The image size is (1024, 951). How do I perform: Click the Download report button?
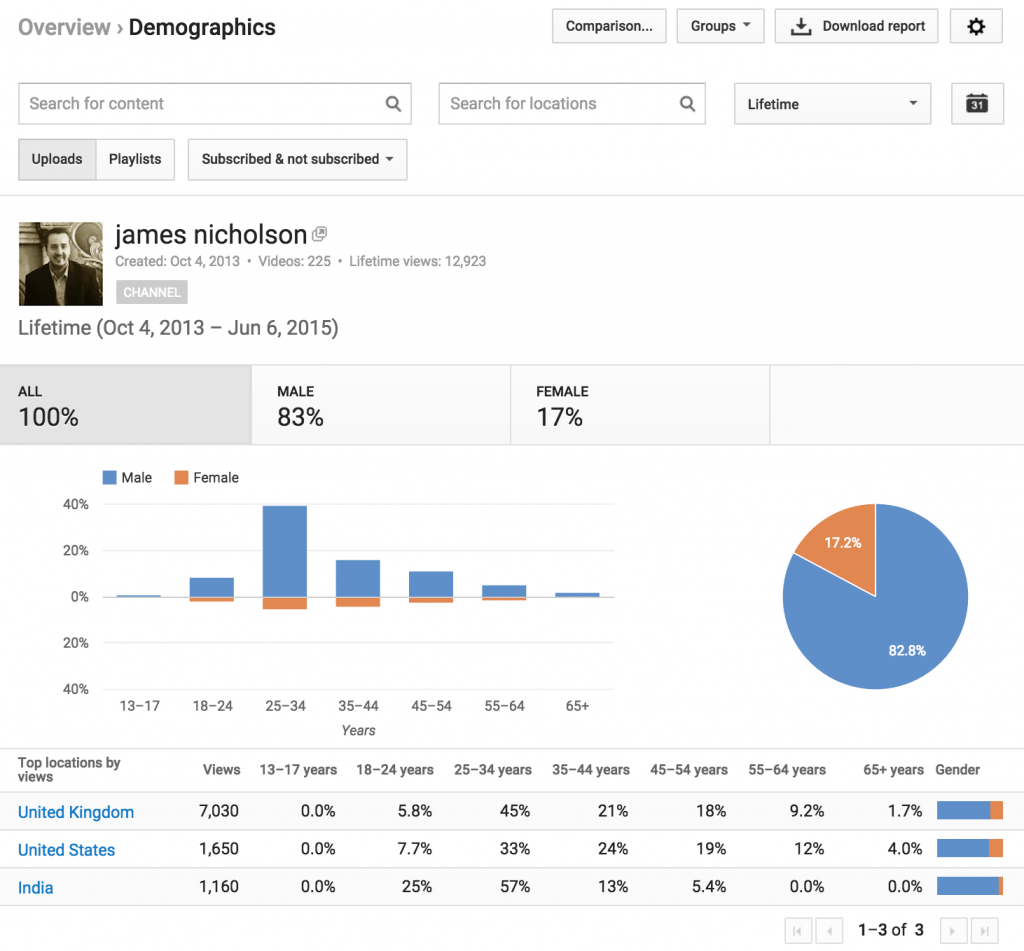[x=856, y=27]
